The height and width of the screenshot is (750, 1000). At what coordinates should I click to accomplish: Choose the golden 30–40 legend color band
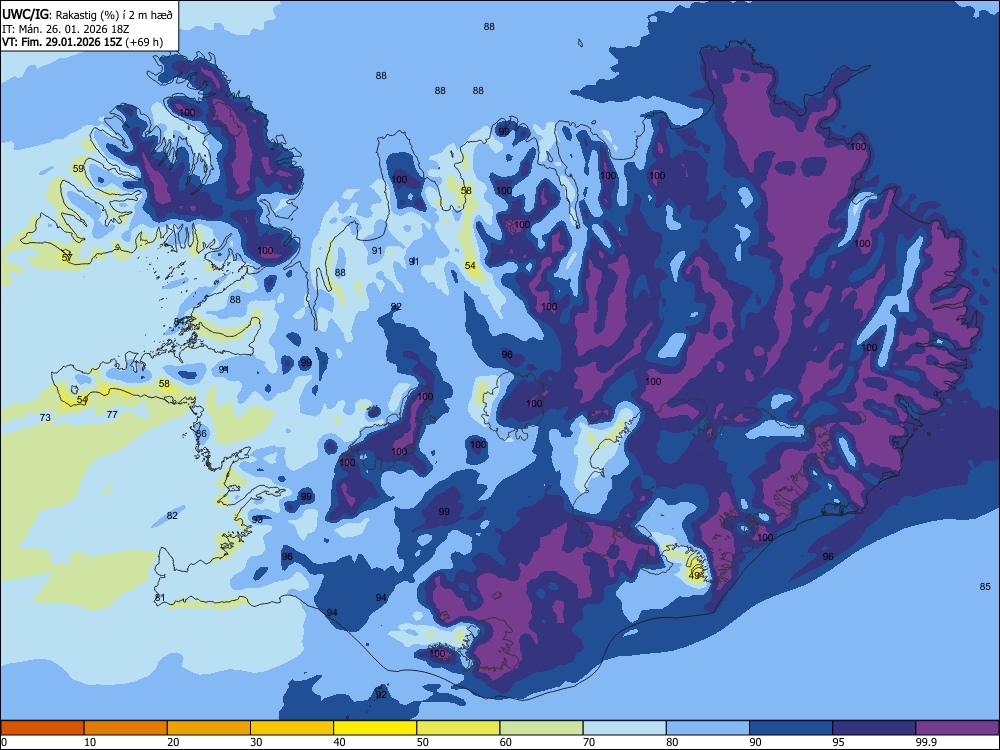point(292,728)
